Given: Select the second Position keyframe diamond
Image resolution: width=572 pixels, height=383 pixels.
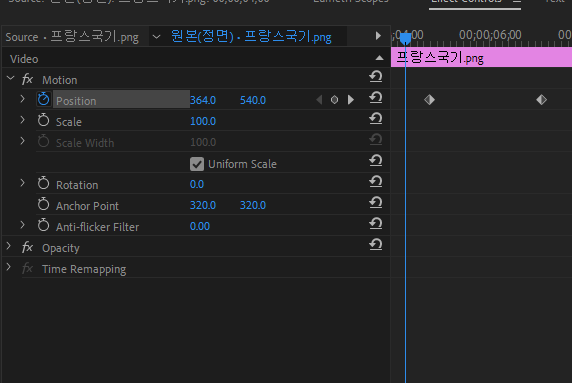Looking at the screenshot, I should pos(541,100).
